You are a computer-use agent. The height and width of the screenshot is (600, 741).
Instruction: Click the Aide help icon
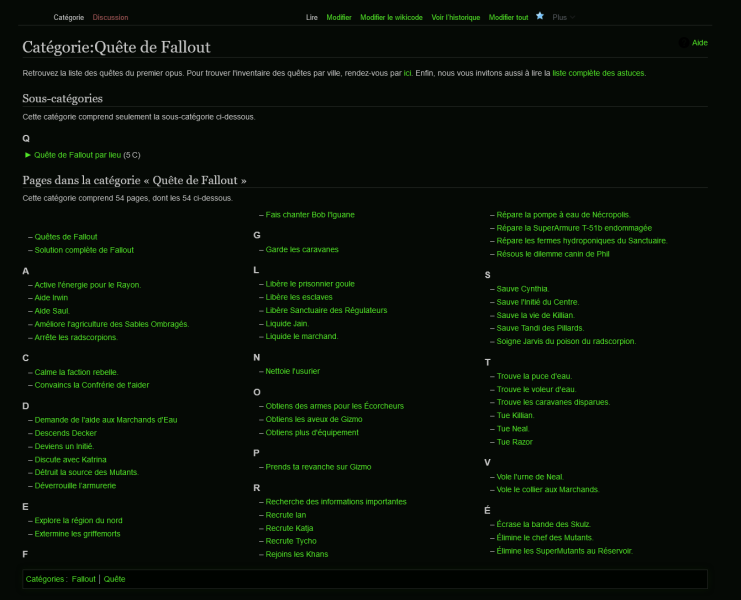[683, 43]
